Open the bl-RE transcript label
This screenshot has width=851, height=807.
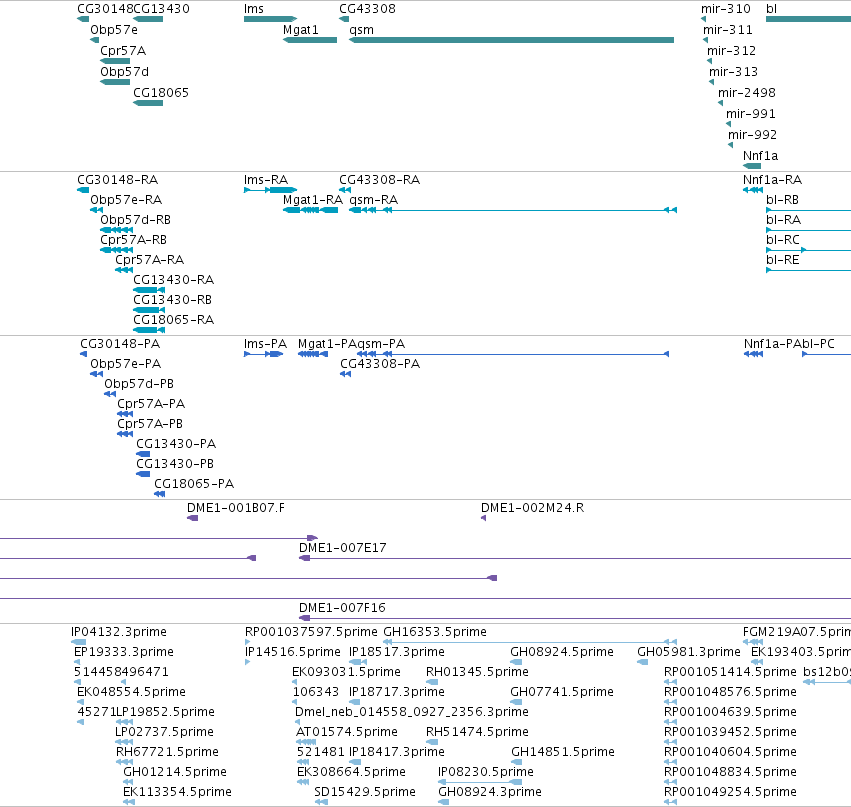point(783,260)
